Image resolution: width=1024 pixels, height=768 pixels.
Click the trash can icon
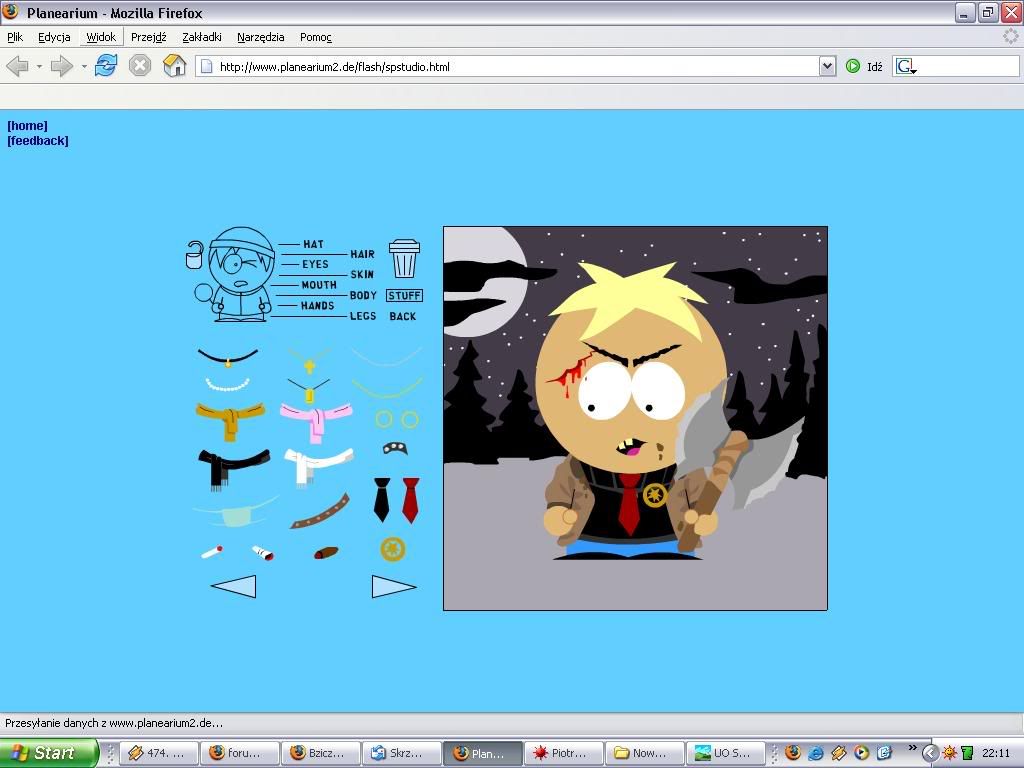[404, 259]
